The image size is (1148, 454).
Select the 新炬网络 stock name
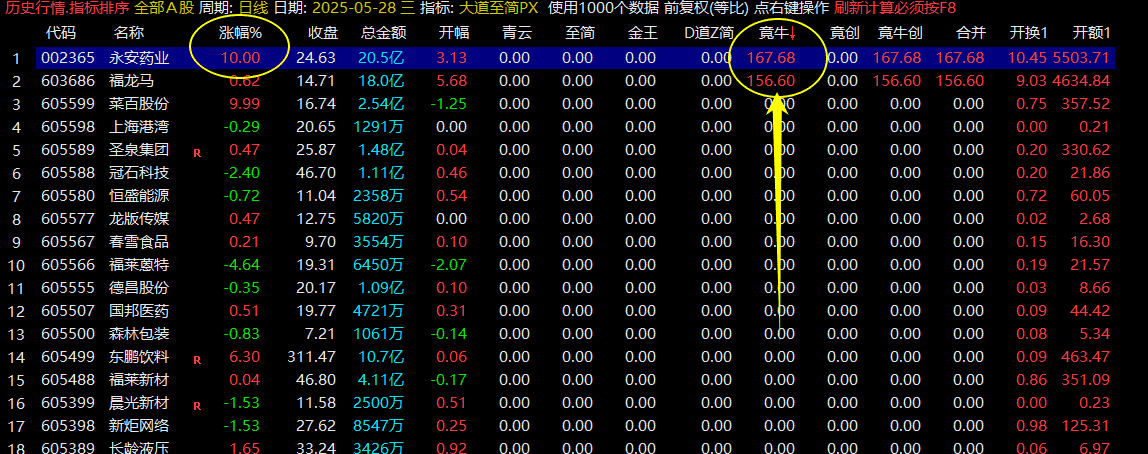coord(138,425)
